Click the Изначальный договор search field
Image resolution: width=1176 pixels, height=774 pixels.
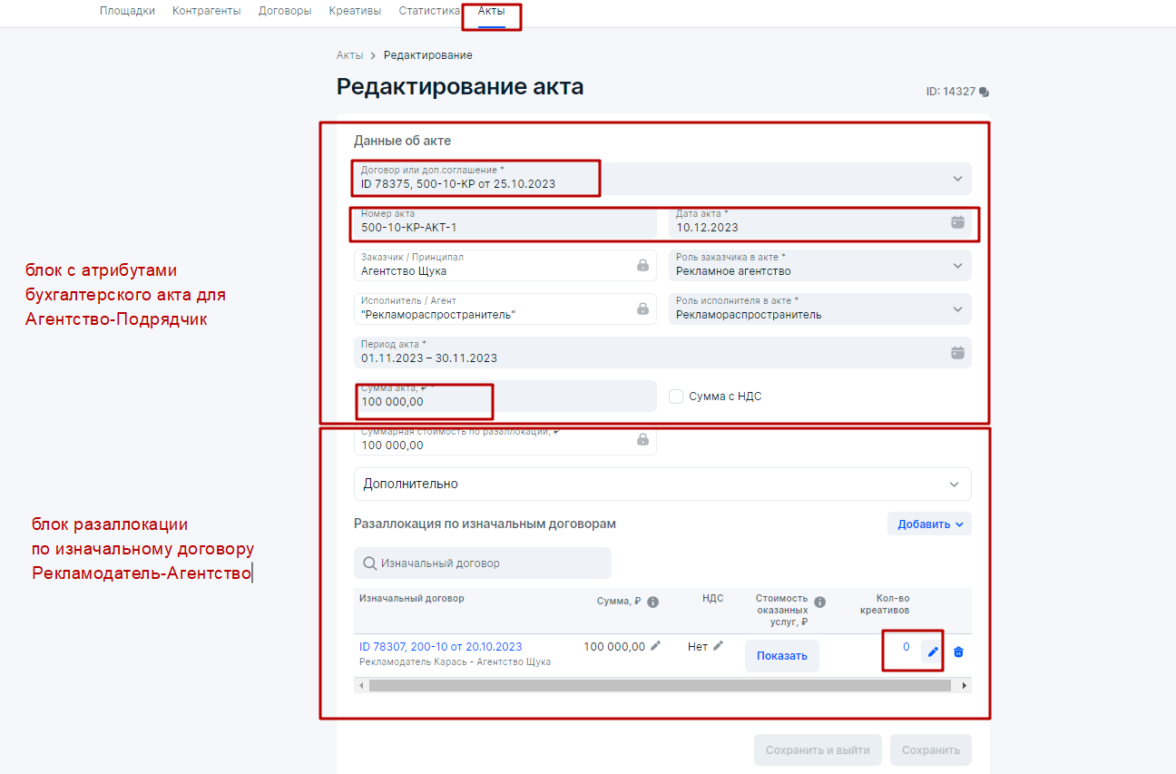click(x=482, y=563)
